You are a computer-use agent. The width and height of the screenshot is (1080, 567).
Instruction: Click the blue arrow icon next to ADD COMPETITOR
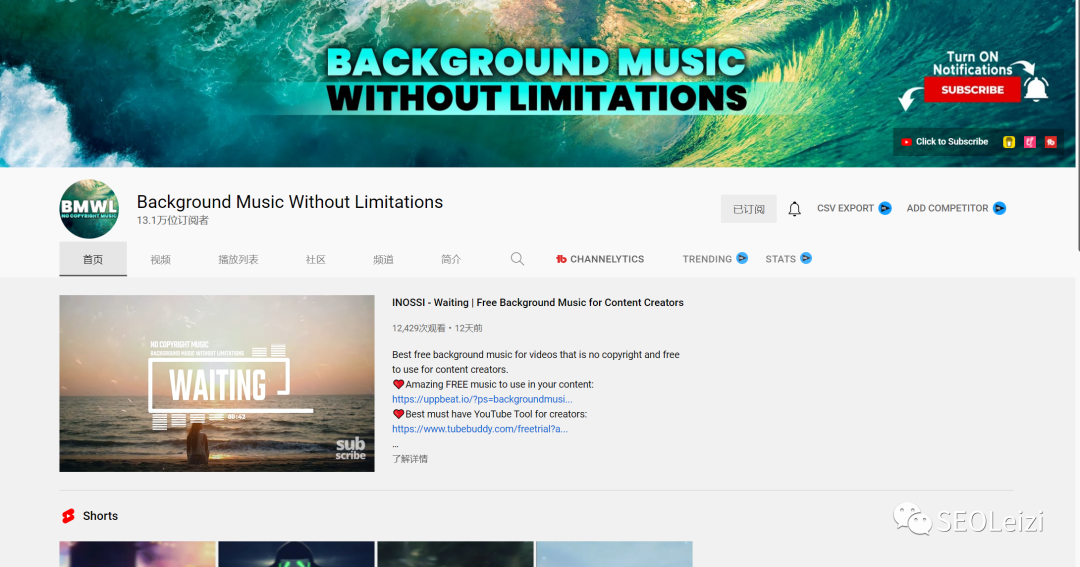[999, 208]
